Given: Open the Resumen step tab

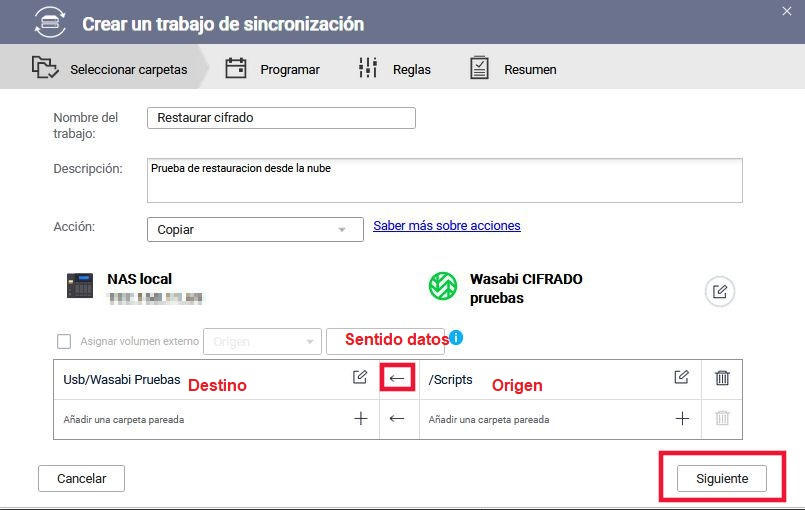Looking at the screenshot, I should [x=513, y=69].
